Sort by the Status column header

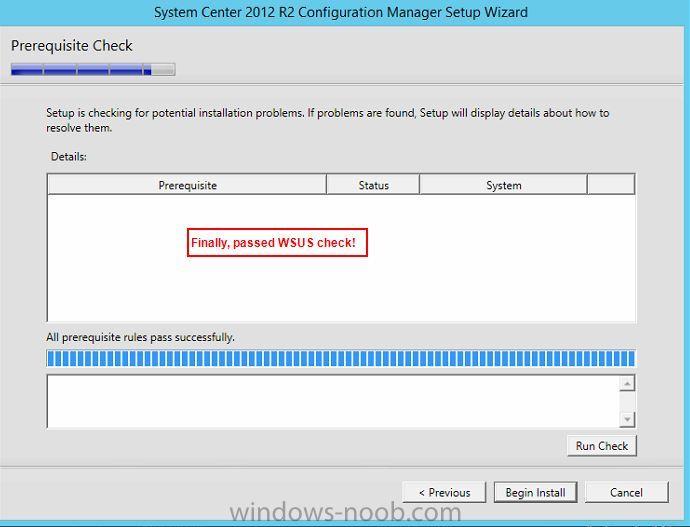373,185
